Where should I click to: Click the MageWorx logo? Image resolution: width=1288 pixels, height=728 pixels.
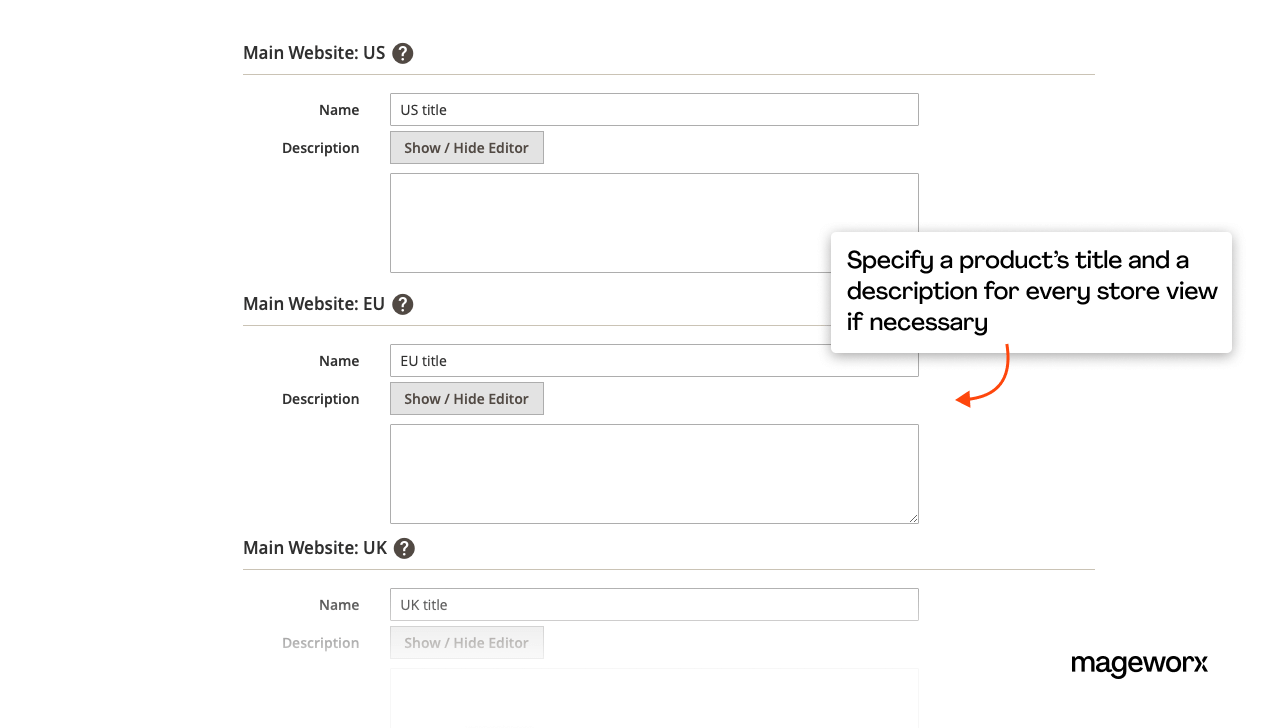[x=1139, y=665]
